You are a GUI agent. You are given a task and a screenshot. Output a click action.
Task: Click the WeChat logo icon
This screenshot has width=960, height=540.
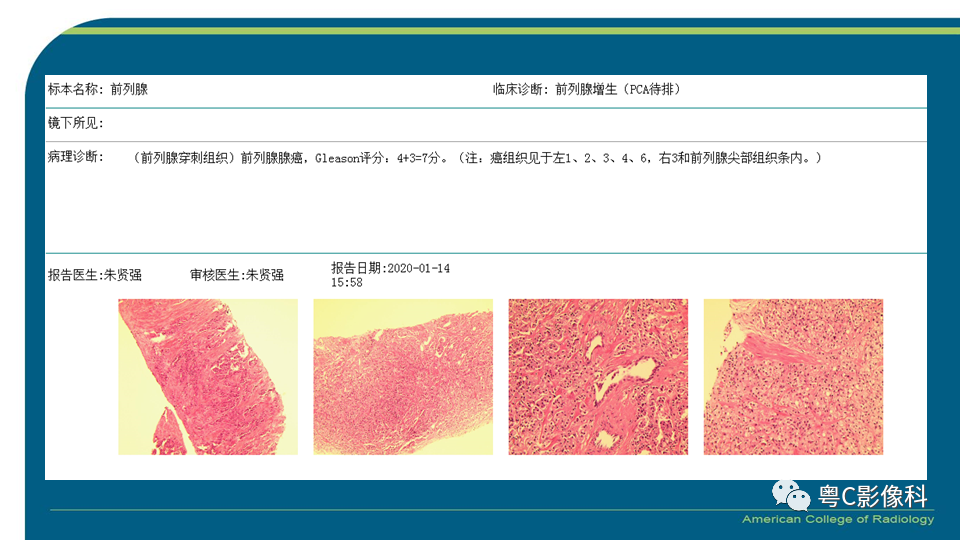click(790, 495)
